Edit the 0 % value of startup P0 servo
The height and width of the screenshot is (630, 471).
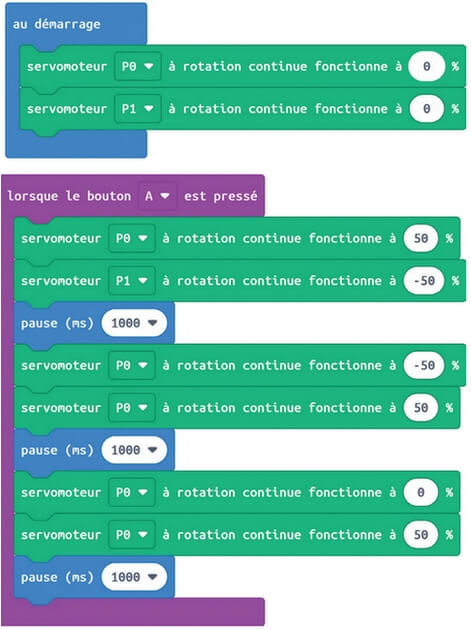426,66
